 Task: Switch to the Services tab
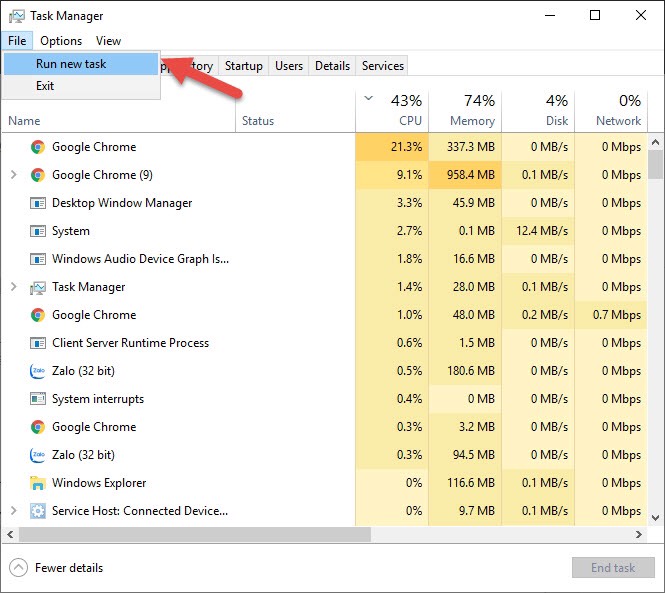coord(383,66)
